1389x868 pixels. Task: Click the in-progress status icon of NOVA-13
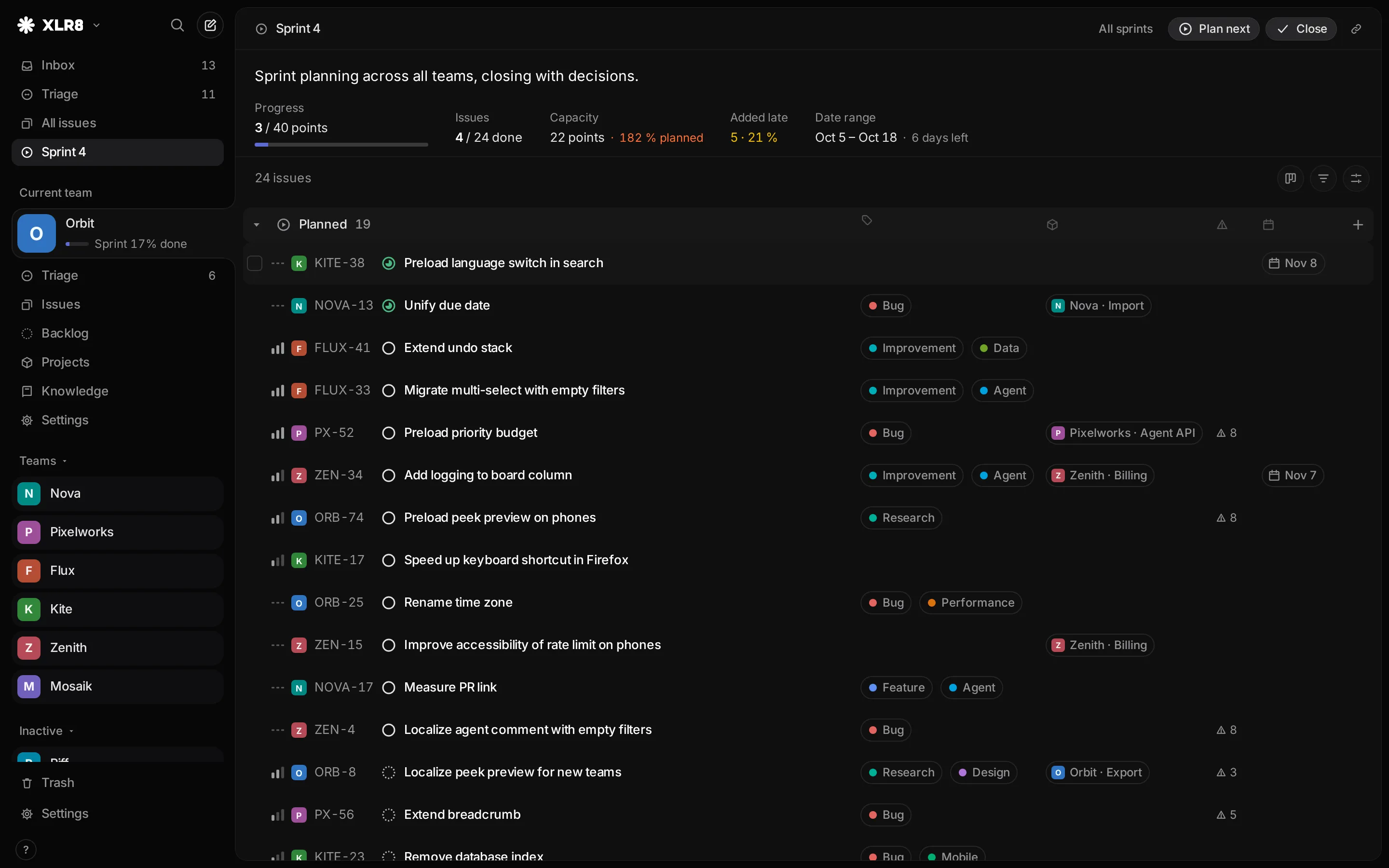point(389,305)
